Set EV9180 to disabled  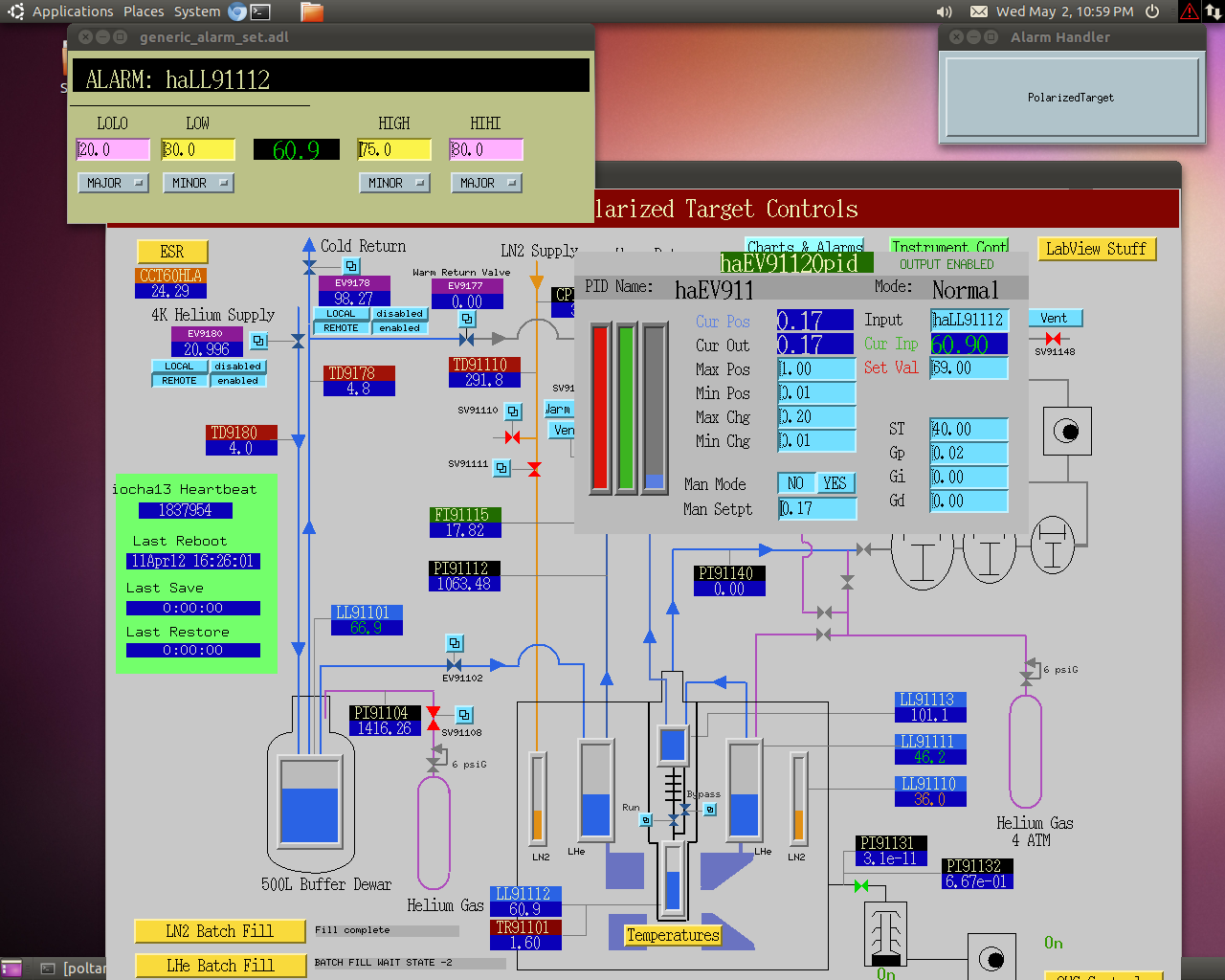[238, 367]
